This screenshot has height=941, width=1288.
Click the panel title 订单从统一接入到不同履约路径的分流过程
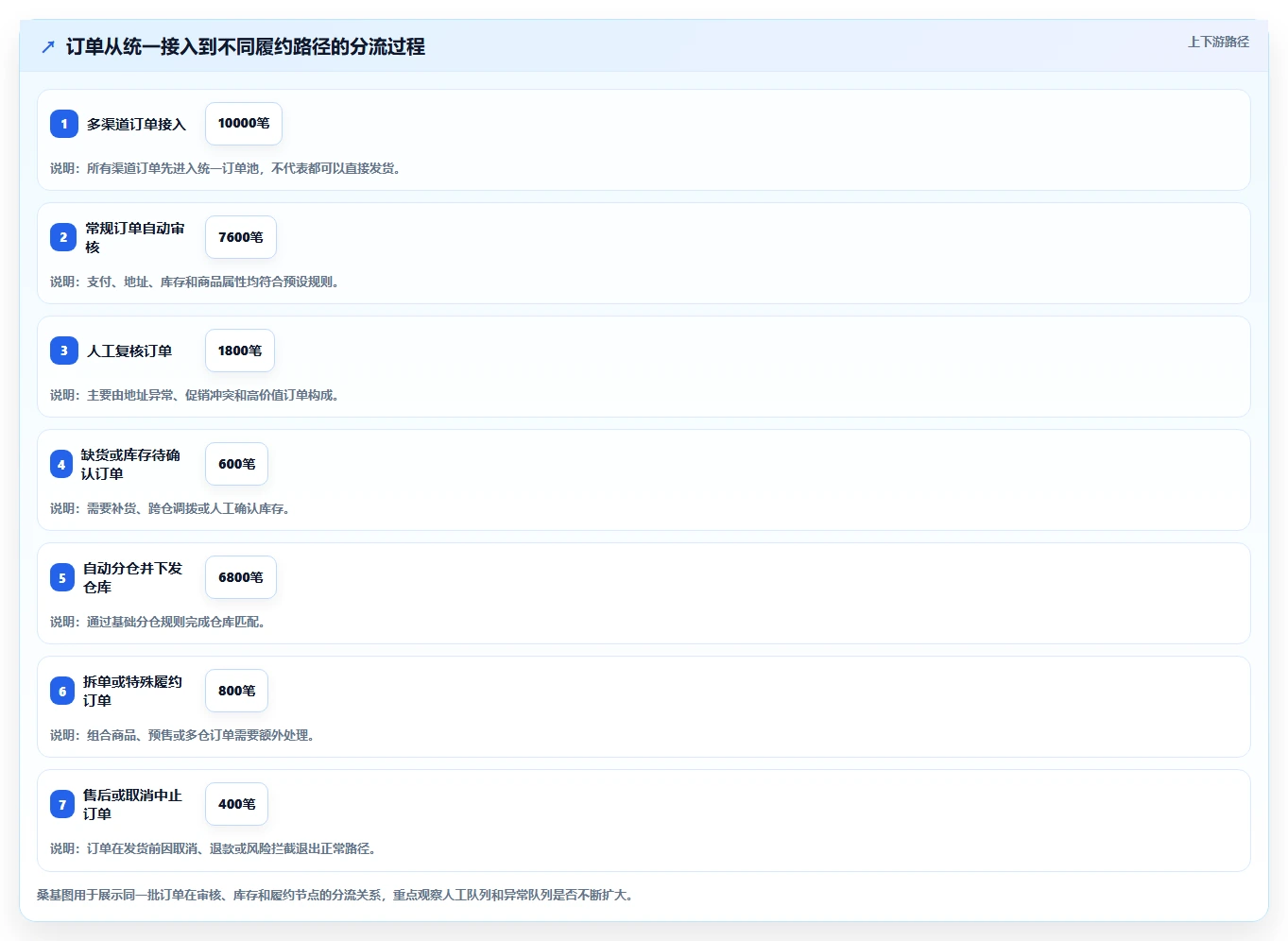tap(246, 46)
